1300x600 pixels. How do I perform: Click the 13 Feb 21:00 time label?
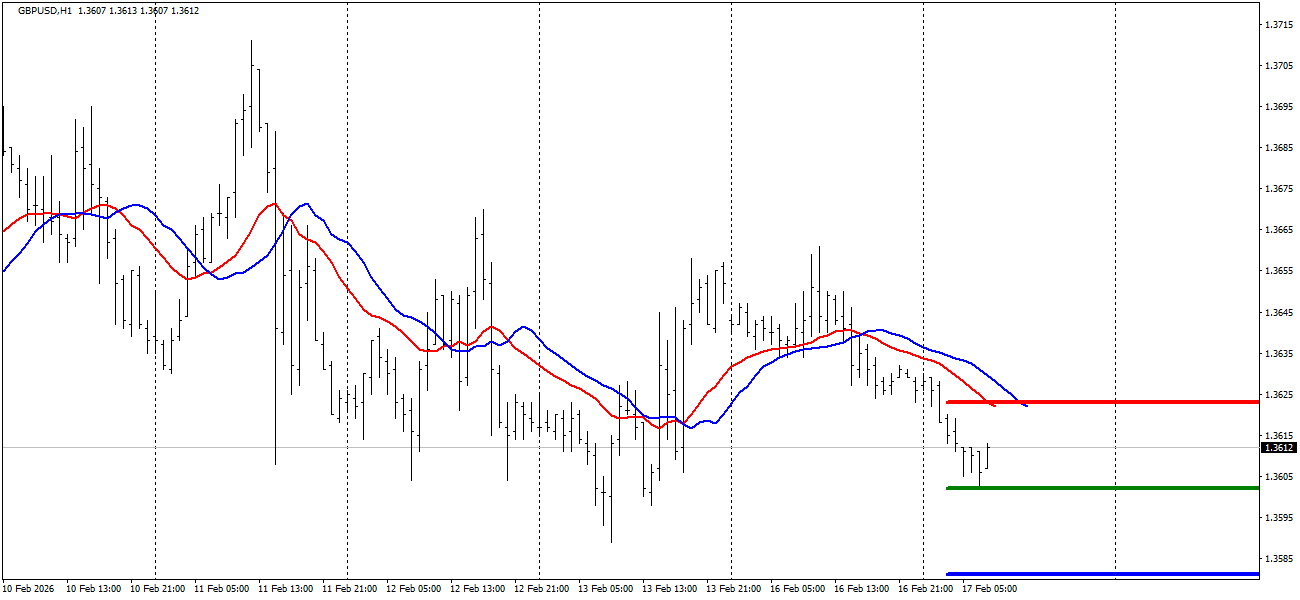(x=733, y=589)
